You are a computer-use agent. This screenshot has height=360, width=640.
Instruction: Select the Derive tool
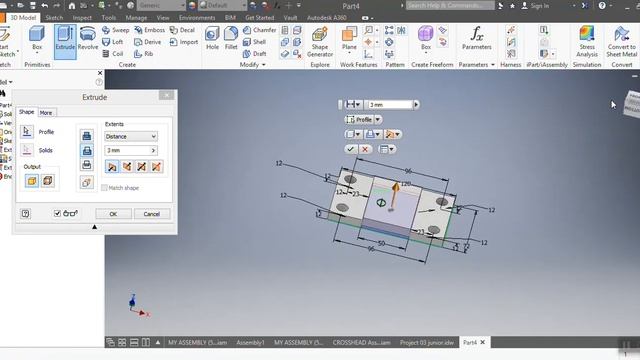tap(148, 42)
